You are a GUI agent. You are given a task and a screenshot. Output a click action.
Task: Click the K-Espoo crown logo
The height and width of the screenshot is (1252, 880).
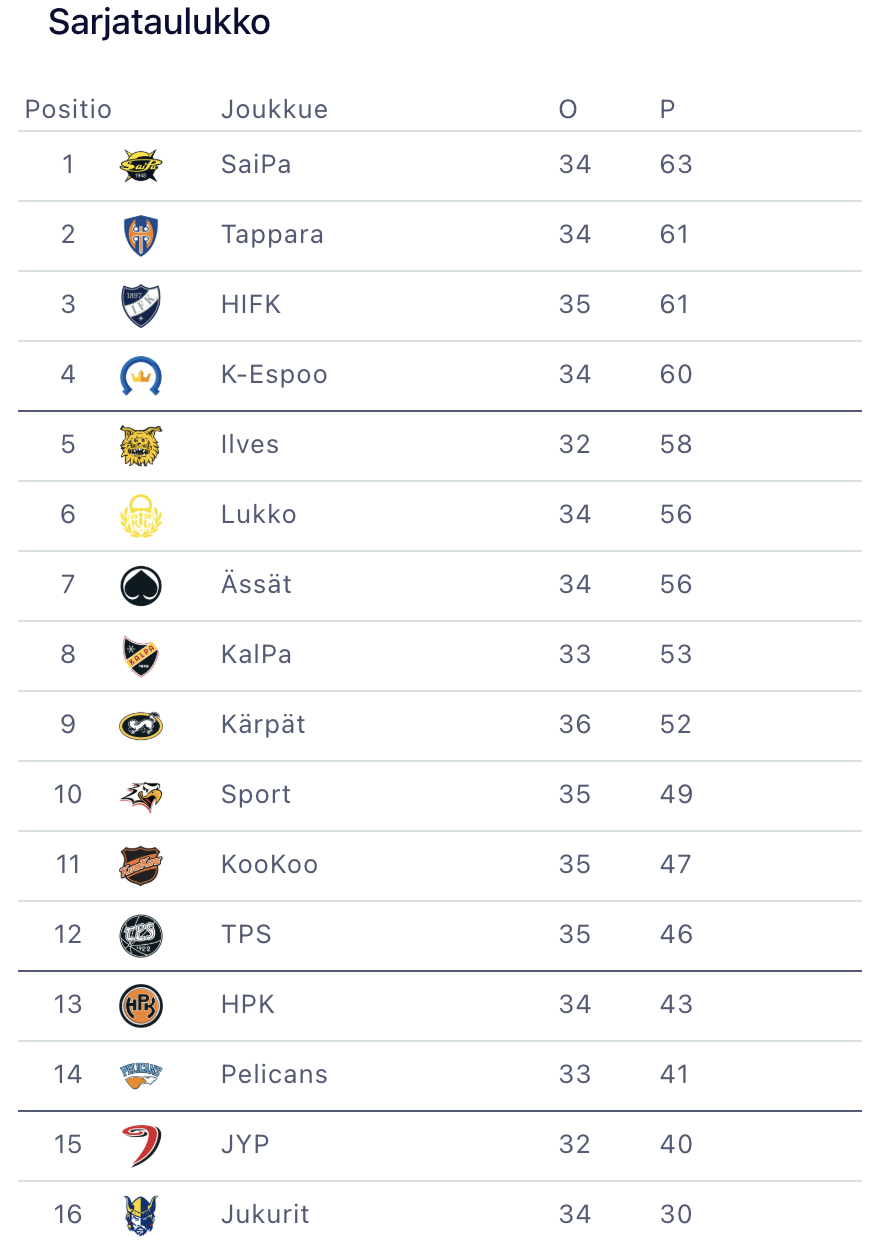point(140,375)
